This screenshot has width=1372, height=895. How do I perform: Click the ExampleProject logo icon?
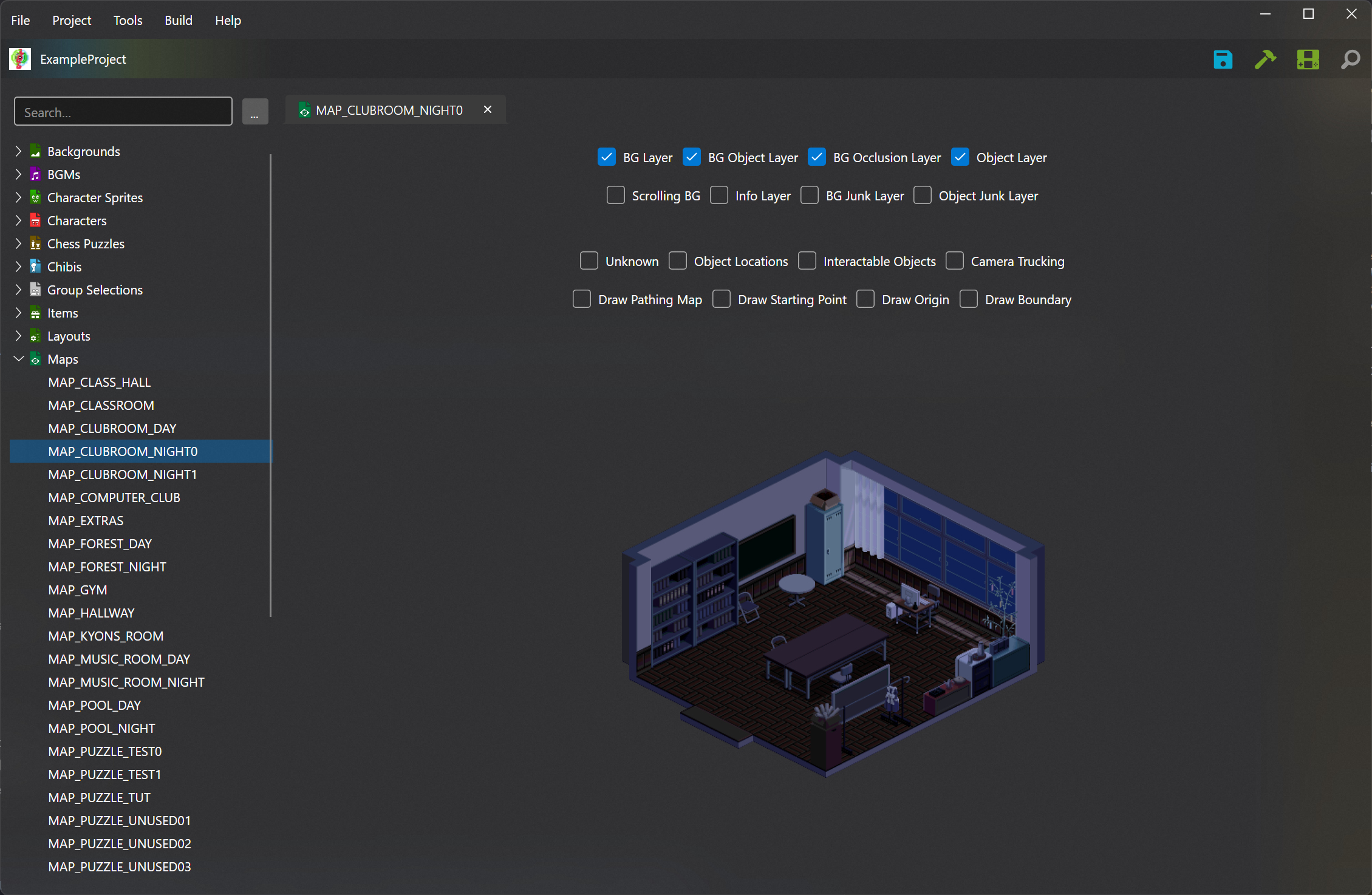pyautogui.click(x=20, y=59)
